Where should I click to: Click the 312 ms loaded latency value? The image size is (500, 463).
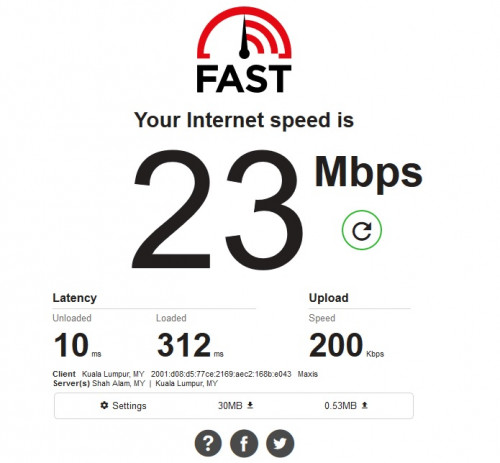coord(190,345)
